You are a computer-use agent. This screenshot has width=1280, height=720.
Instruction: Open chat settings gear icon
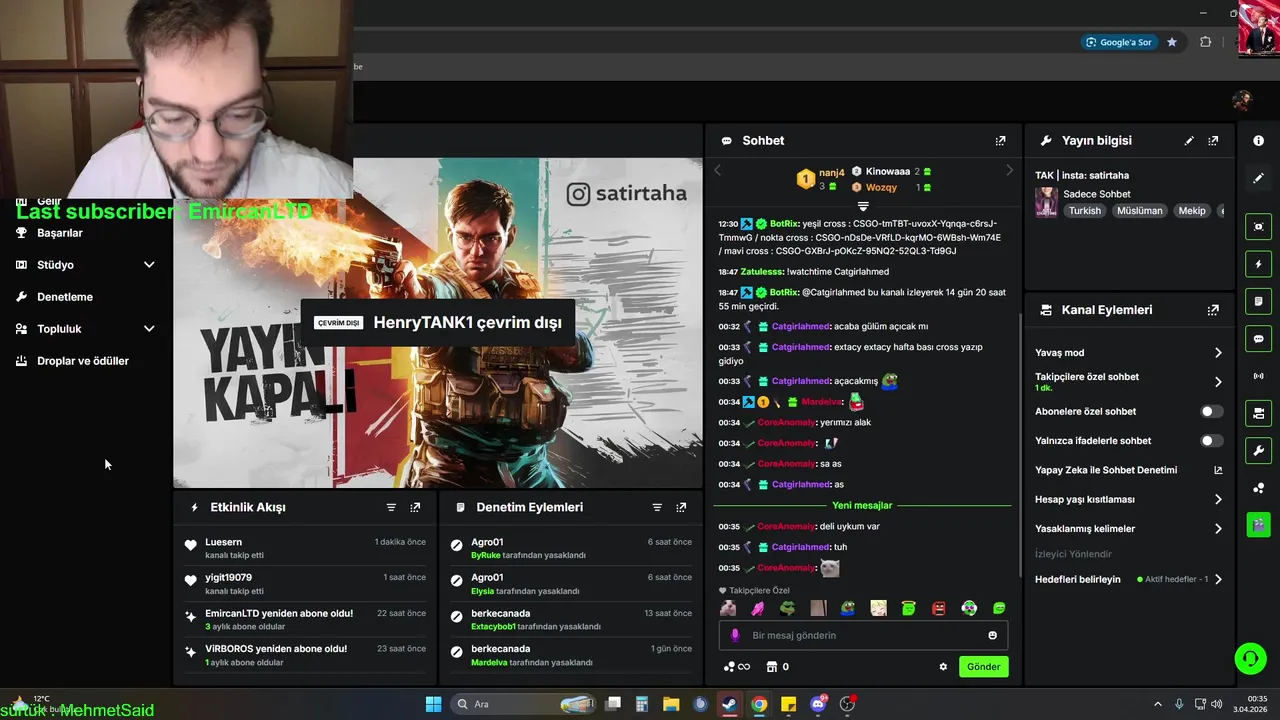click(942, 667)
